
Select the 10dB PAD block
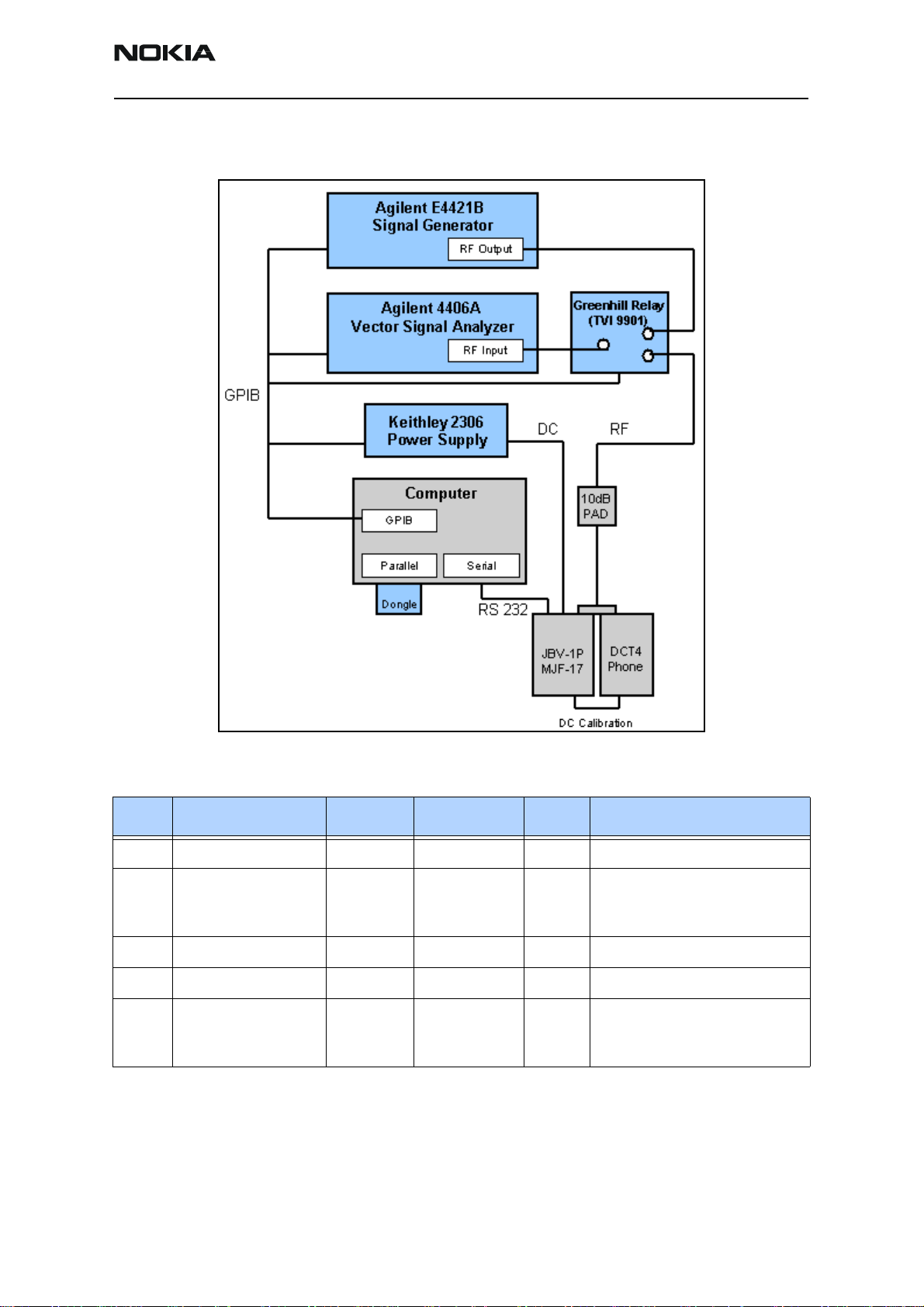tap(597, 507)
